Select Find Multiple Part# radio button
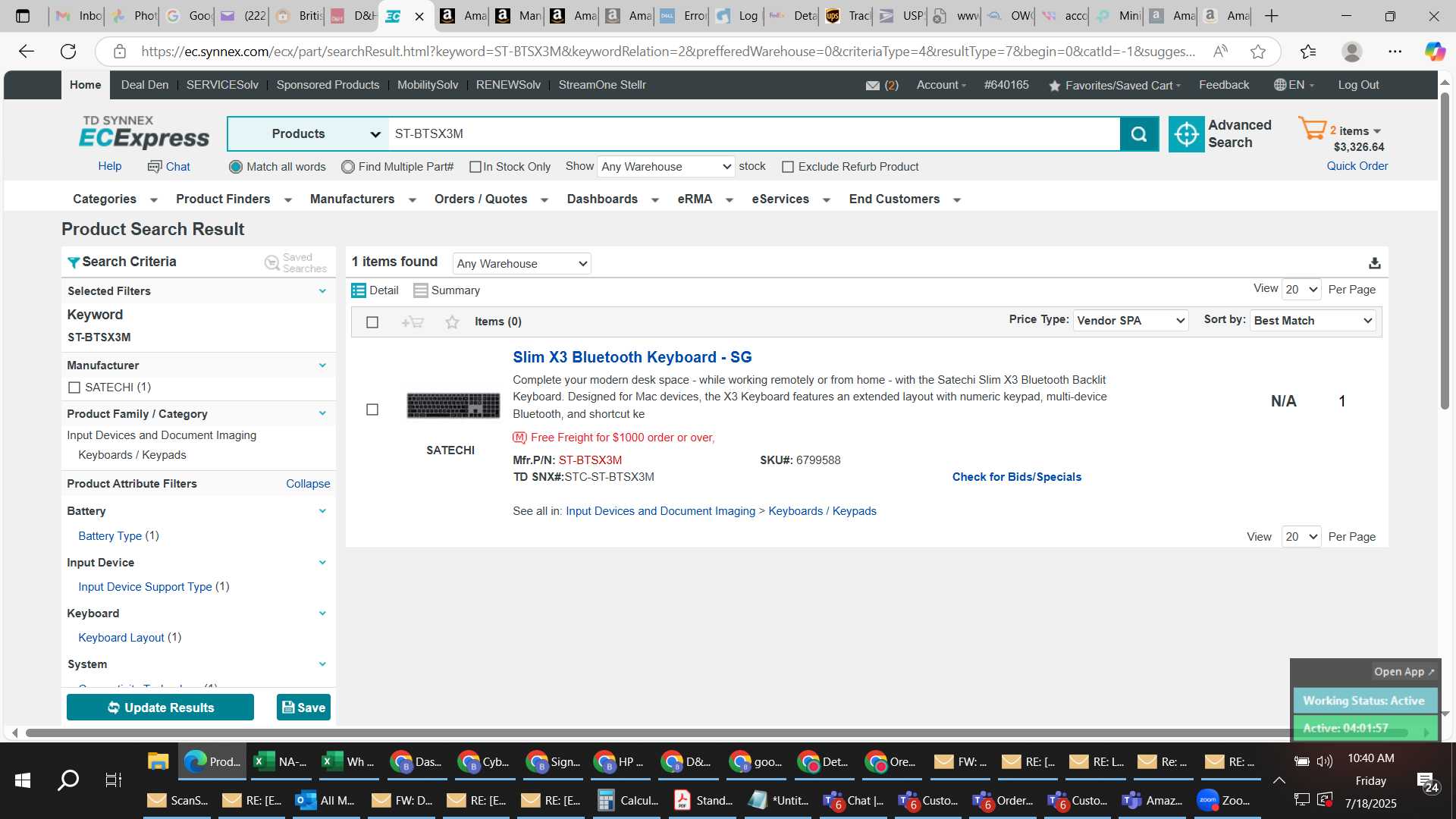Image resolution: width=1456 pixels, height=819 pixels. pos(348,167)
